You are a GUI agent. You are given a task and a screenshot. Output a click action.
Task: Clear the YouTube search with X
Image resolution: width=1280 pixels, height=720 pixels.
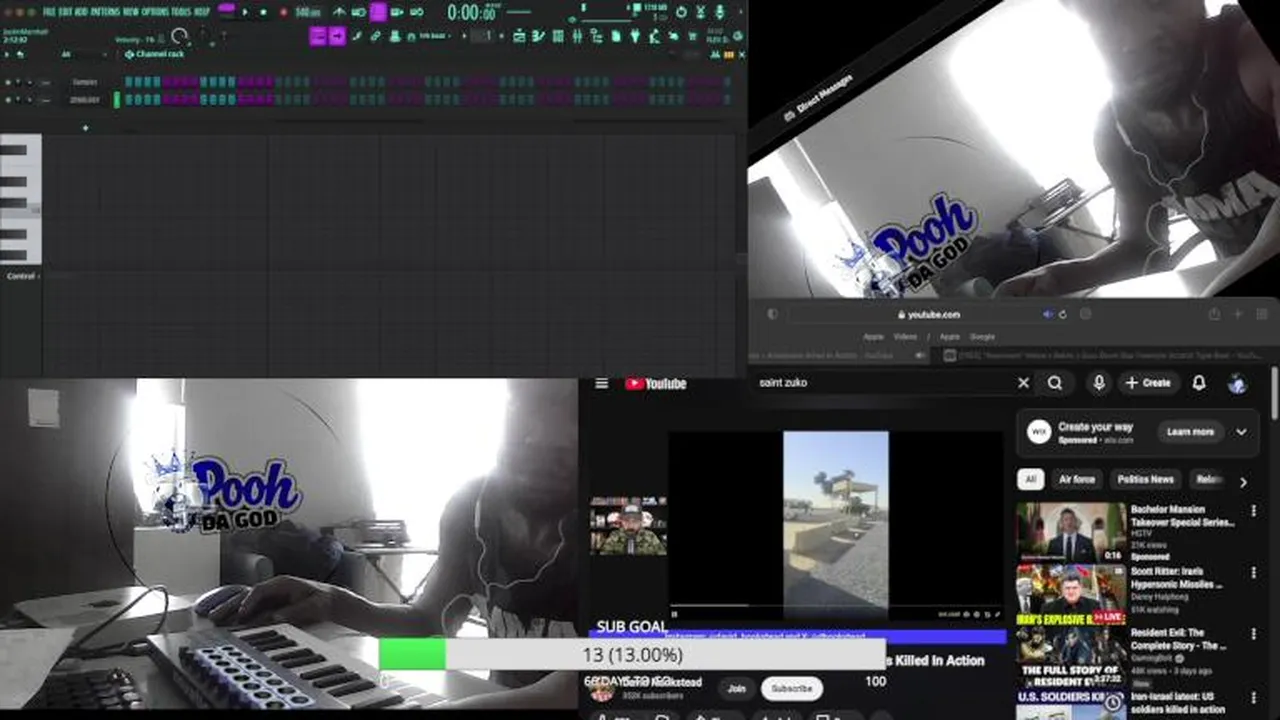click(1023, 383)
